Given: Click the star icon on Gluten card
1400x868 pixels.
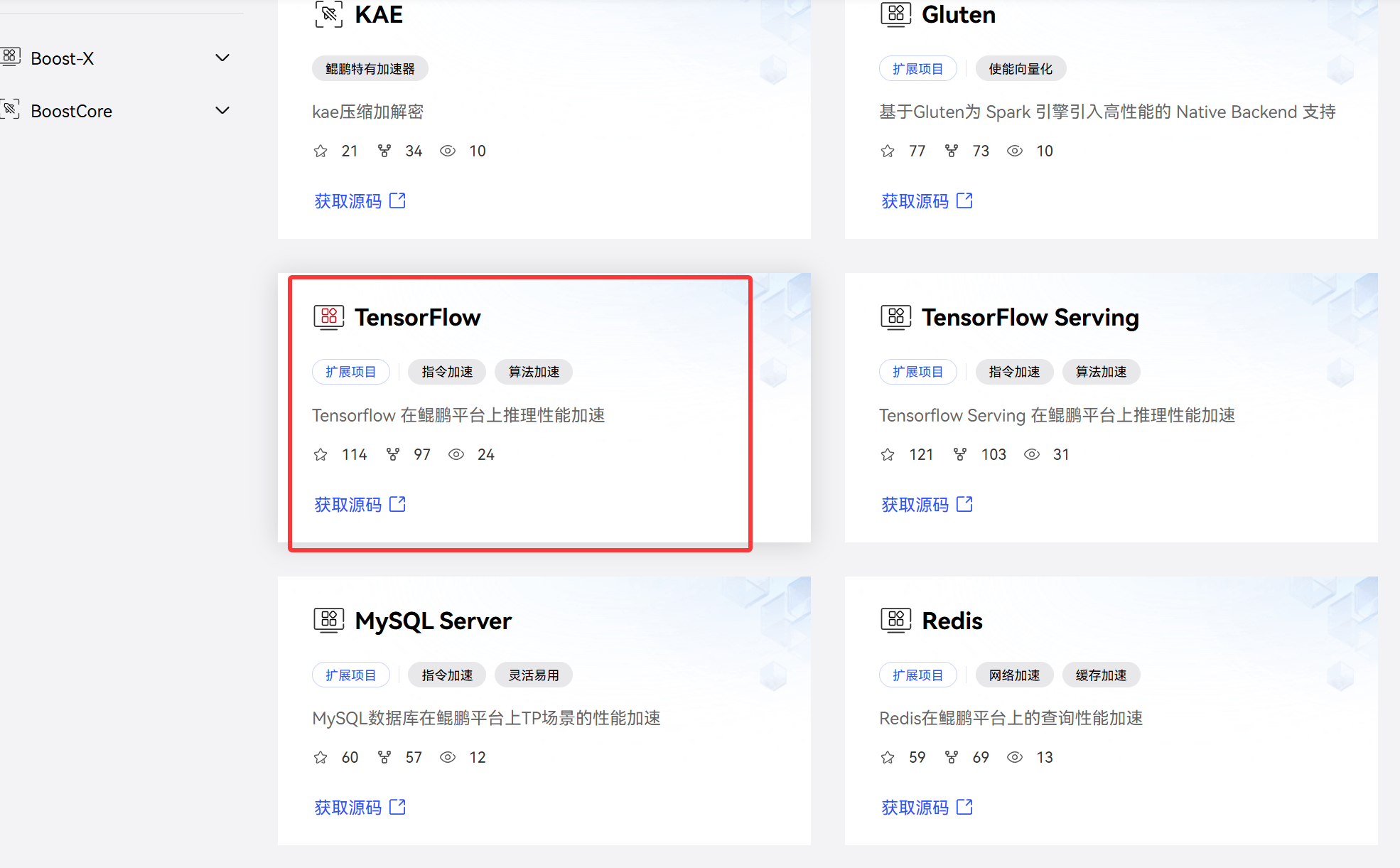Looking at the screenshot, I should pyautogui.click(x=888, y=151).
